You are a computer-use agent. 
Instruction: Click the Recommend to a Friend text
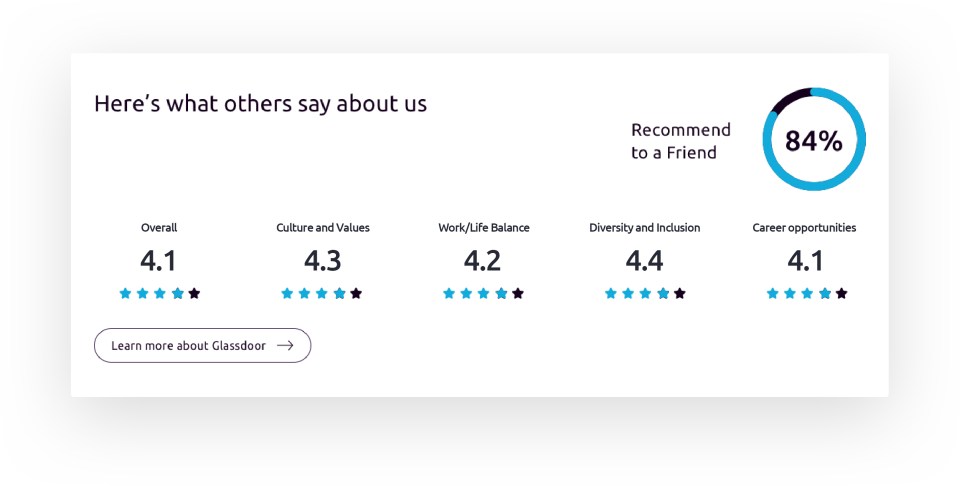[x=680, y=141]
